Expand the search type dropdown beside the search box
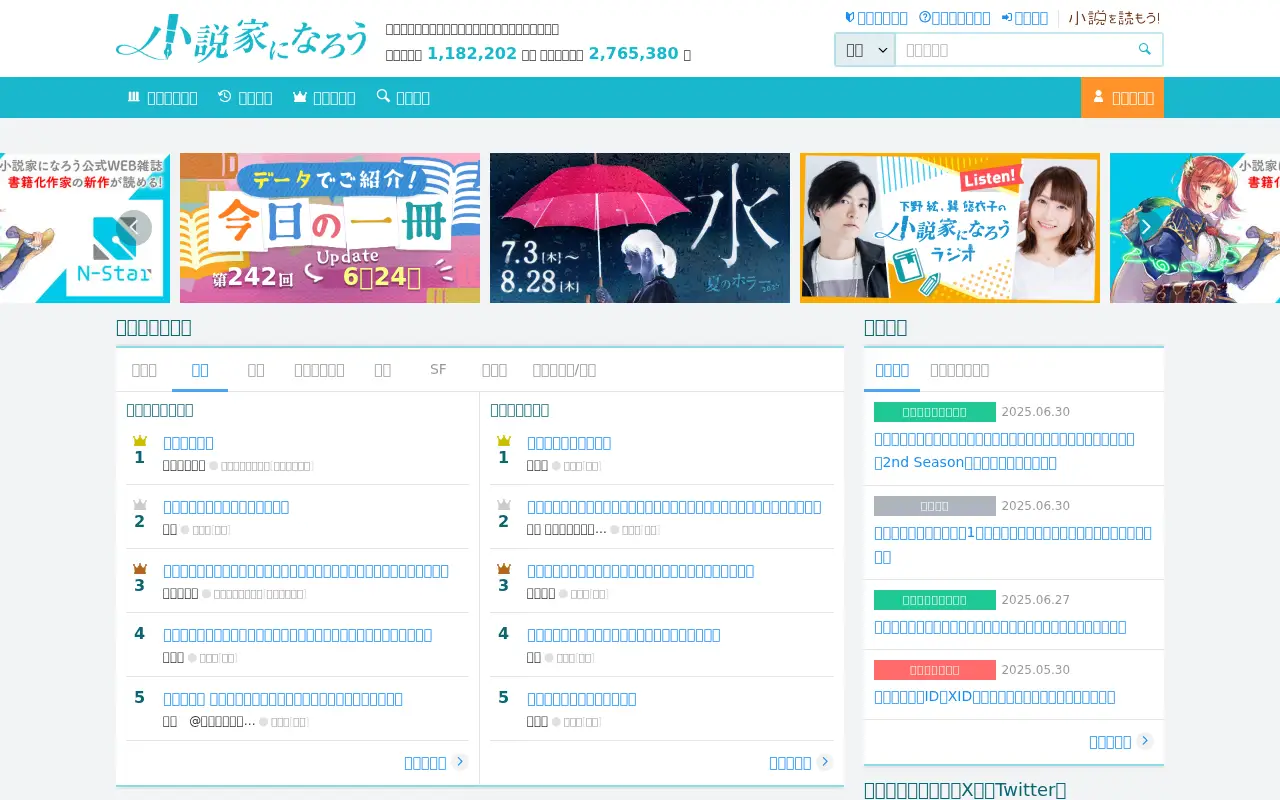Screen dimensions: 1280x800 tap(865, 49)
